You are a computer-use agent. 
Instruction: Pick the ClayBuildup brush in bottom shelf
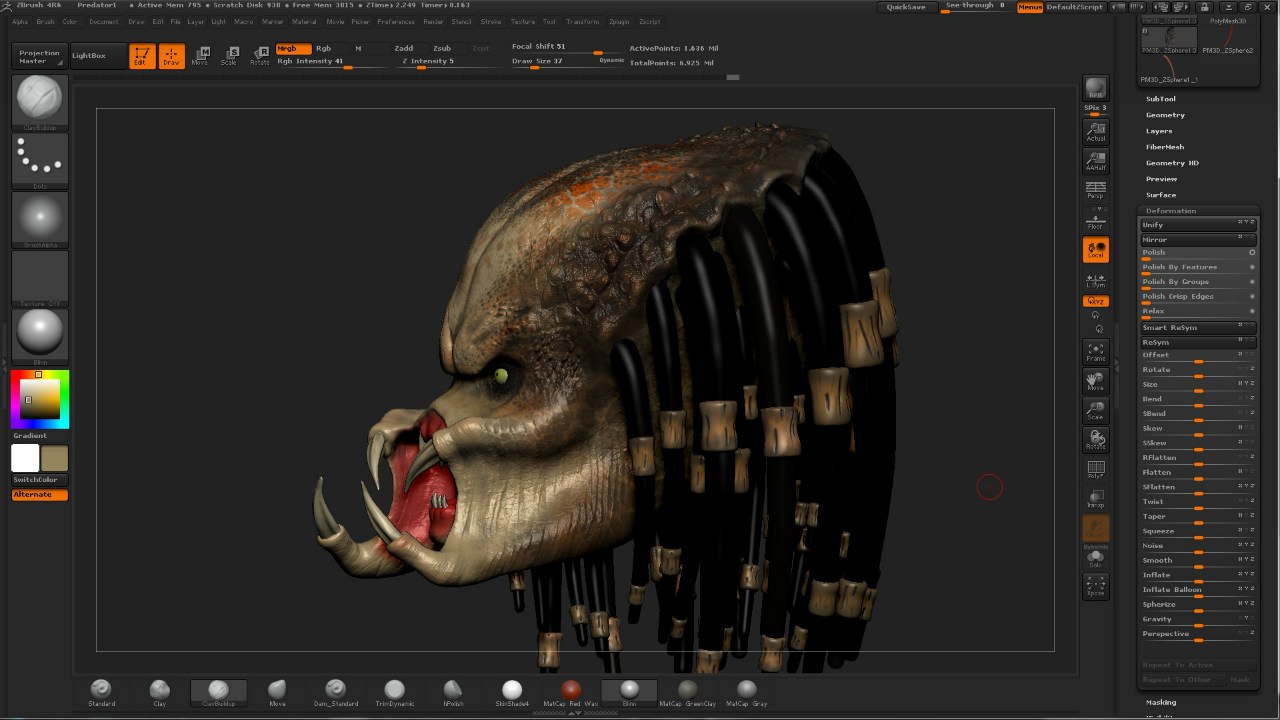pyautogui.click(x=218, y=693)
